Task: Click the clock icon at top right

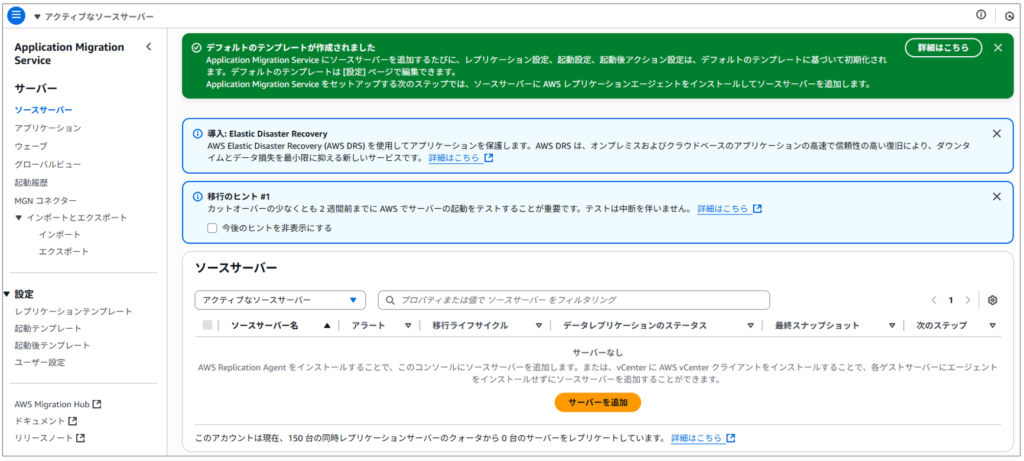Action: click(1009, 16)
